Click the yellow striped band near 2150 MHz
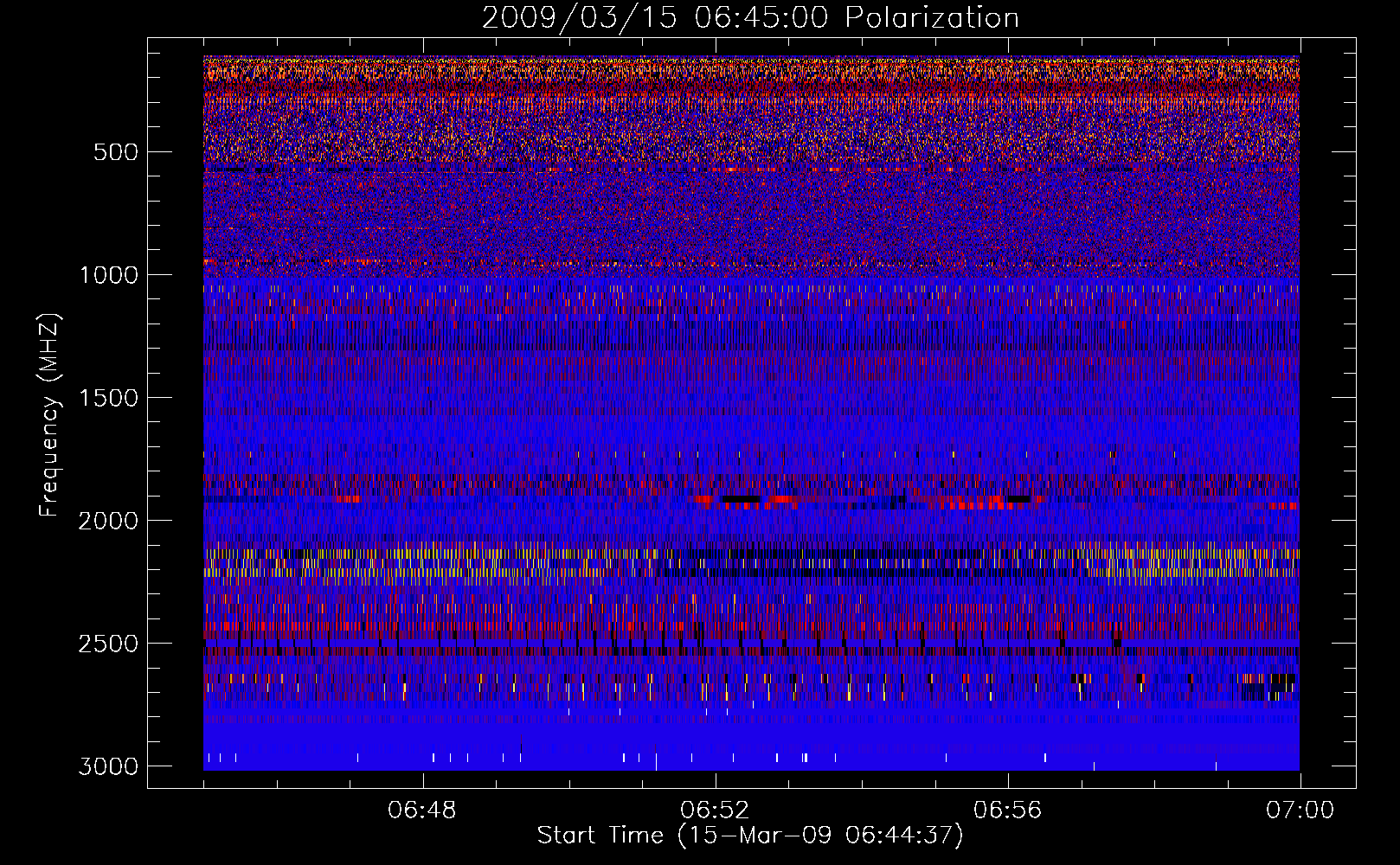This screenshot has height=865, width=1400. click(751, 562)
